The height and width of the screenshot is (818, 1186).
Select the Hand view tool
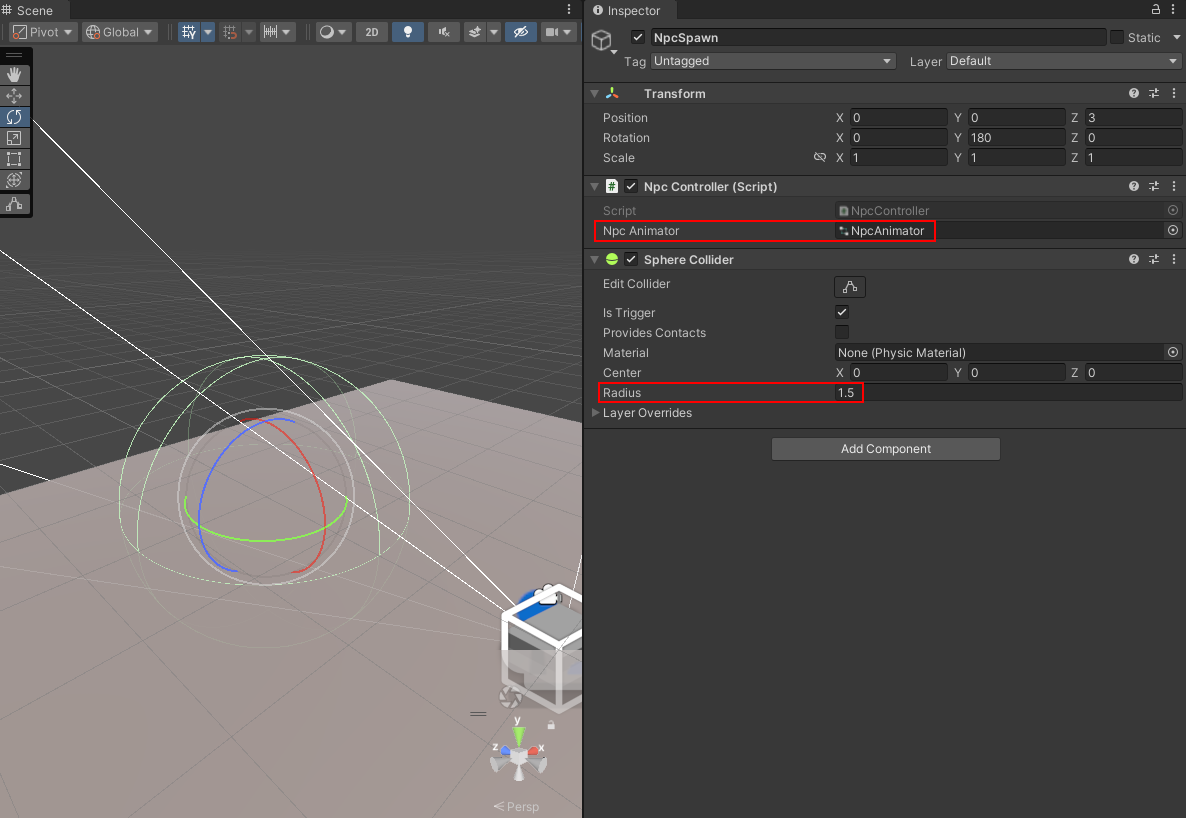14,75
